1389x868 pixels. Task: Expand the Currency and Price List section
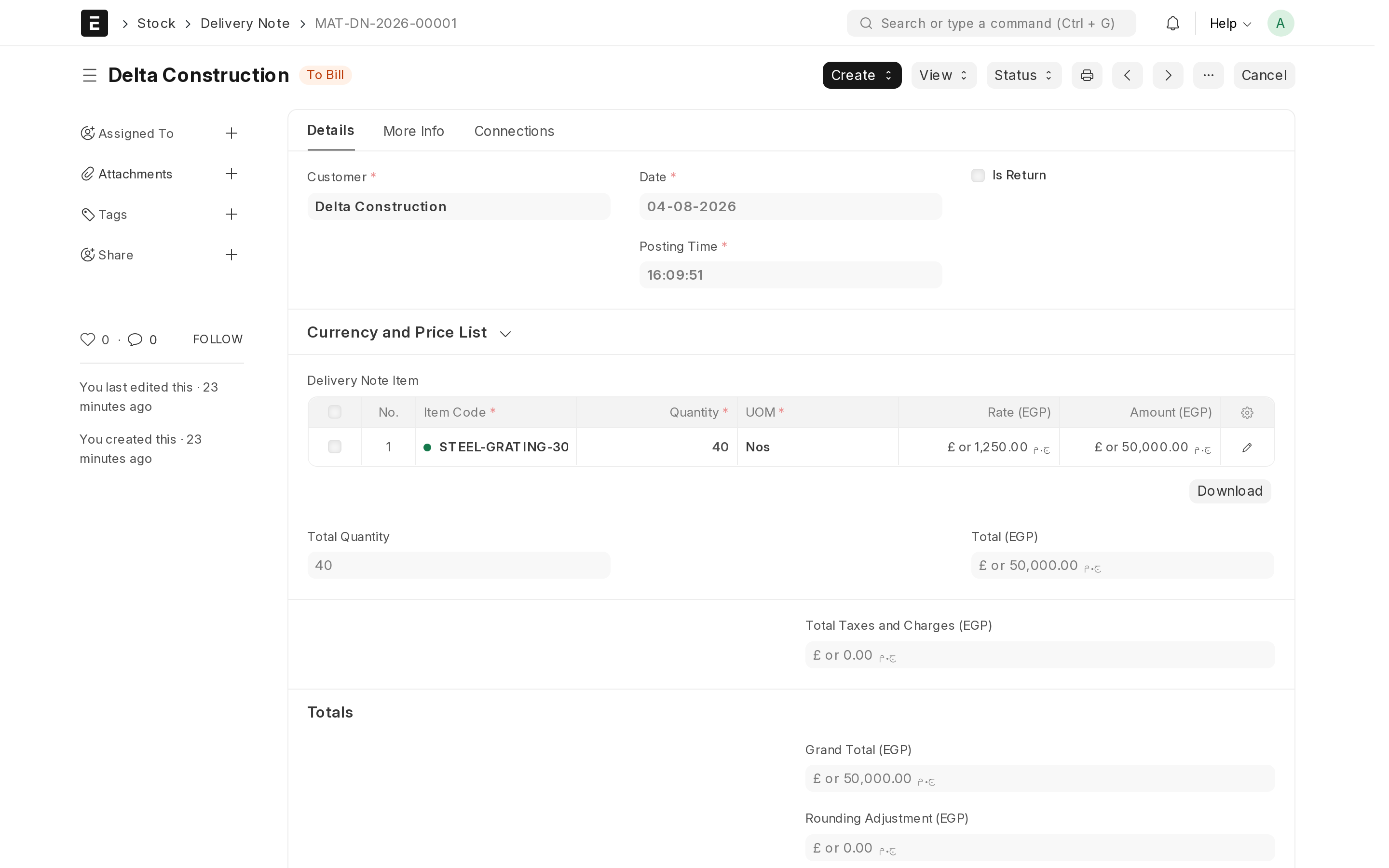tap(409, 332)
